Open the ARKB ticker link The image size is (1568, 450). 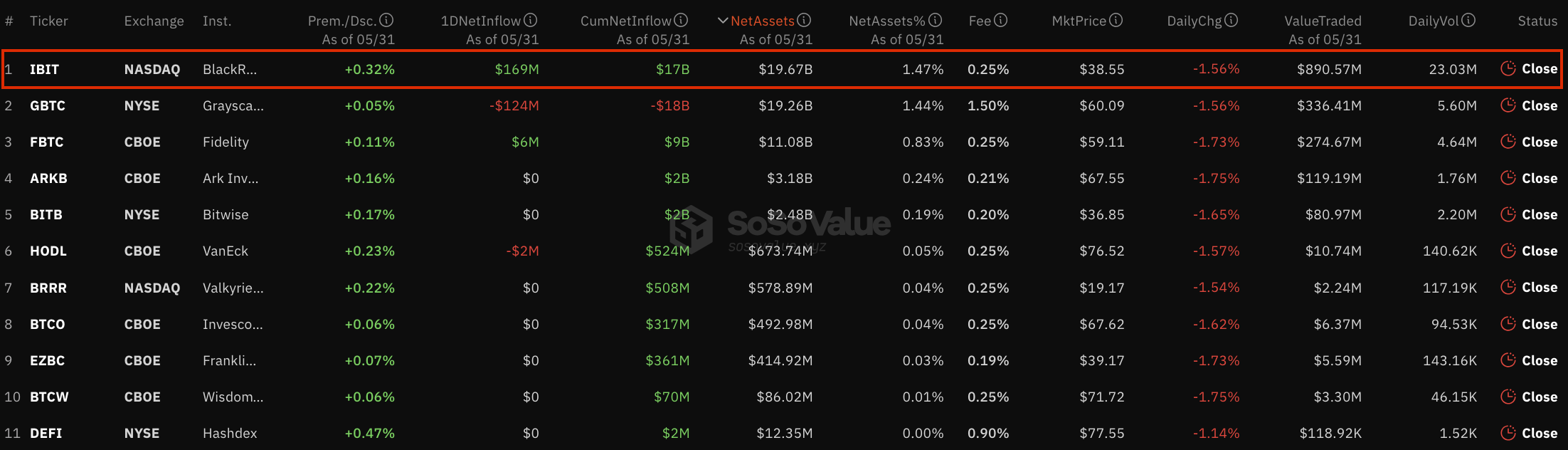(48, 178)
